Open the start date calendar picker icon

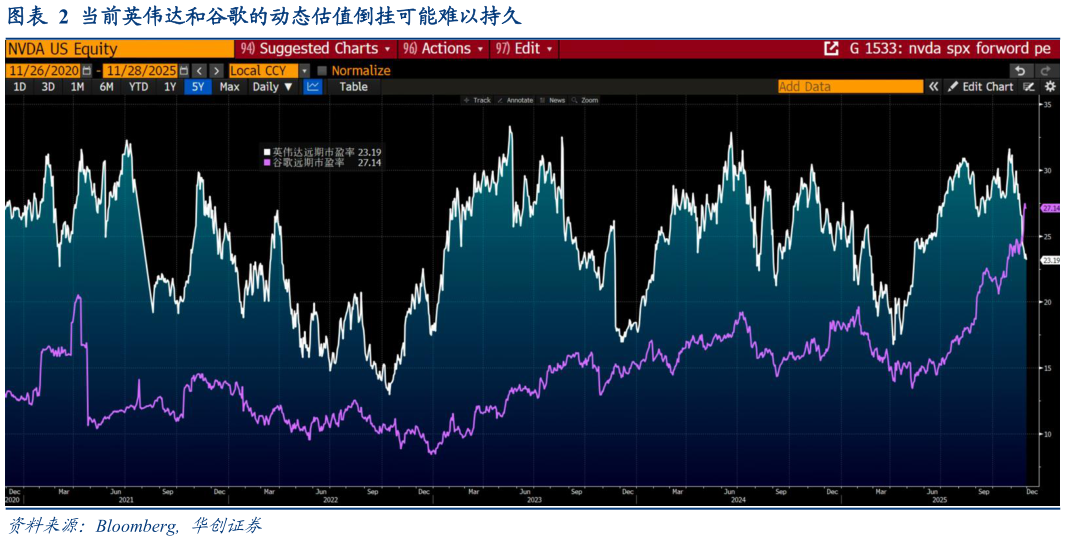(87, 71)
